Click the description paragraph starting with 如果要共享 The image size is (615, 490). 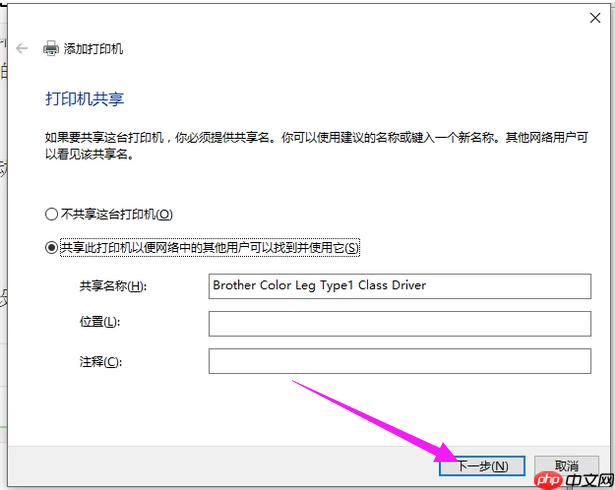pos(317,146)
